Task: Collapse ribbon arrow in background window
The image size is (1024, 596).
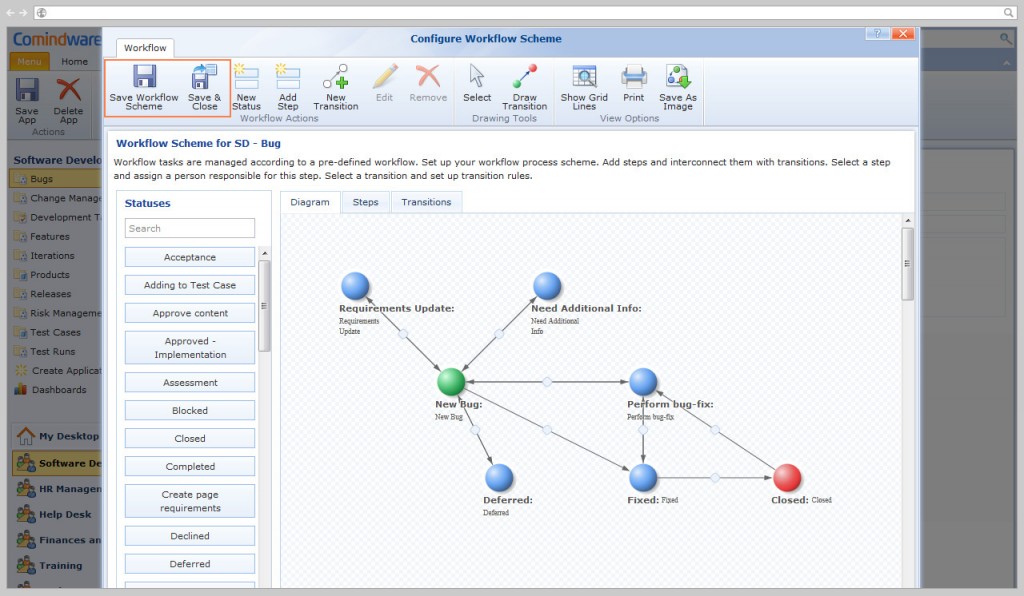Action: click(1006, 63)
